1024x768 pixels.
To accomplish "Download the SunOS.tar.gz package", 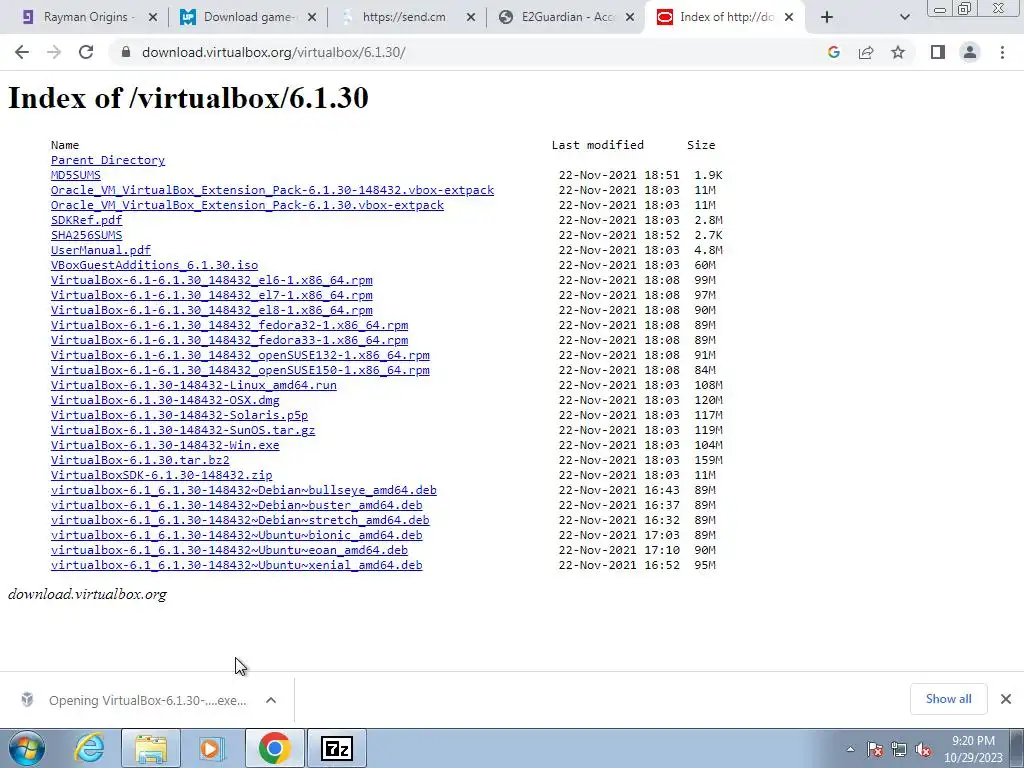I will click(x=183, y=430).
